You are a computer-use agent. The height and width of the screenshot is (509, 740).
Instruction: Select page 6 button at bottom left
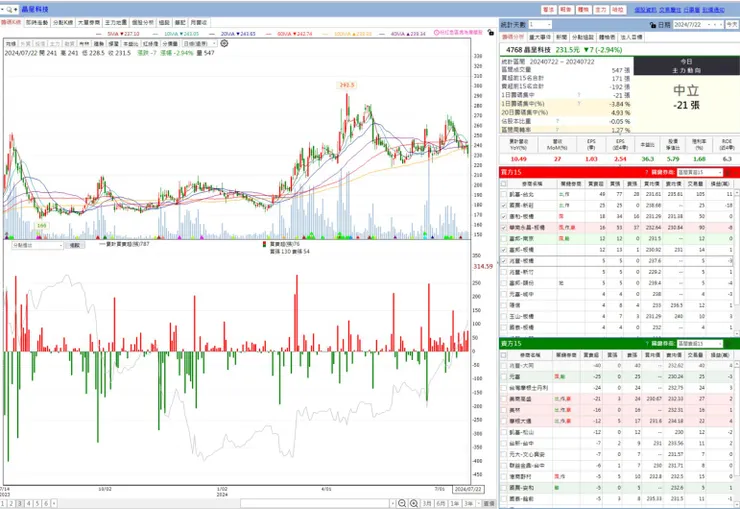pyautogui.click(x=46, y=503)
